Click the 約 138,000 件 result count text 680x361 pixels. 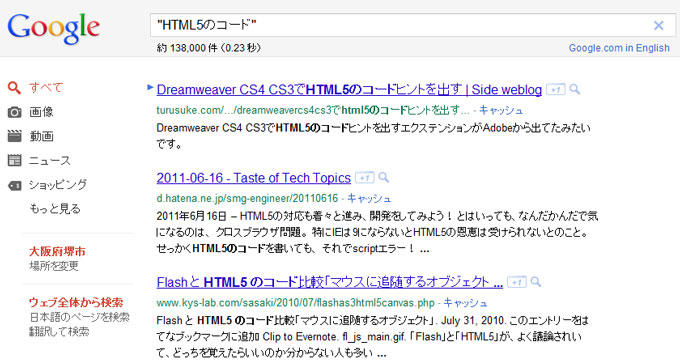point(209,48)
